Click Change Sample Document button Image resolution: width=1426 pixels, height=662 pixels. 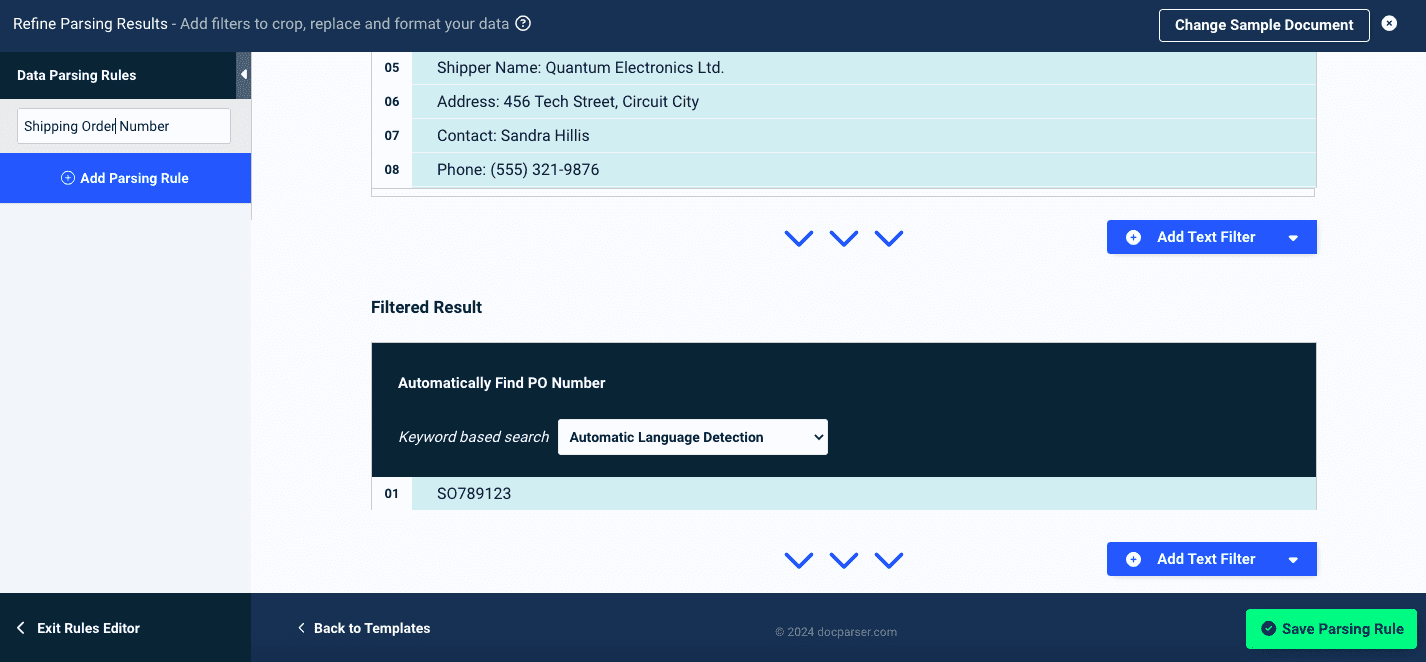(x=1263, y=25)
